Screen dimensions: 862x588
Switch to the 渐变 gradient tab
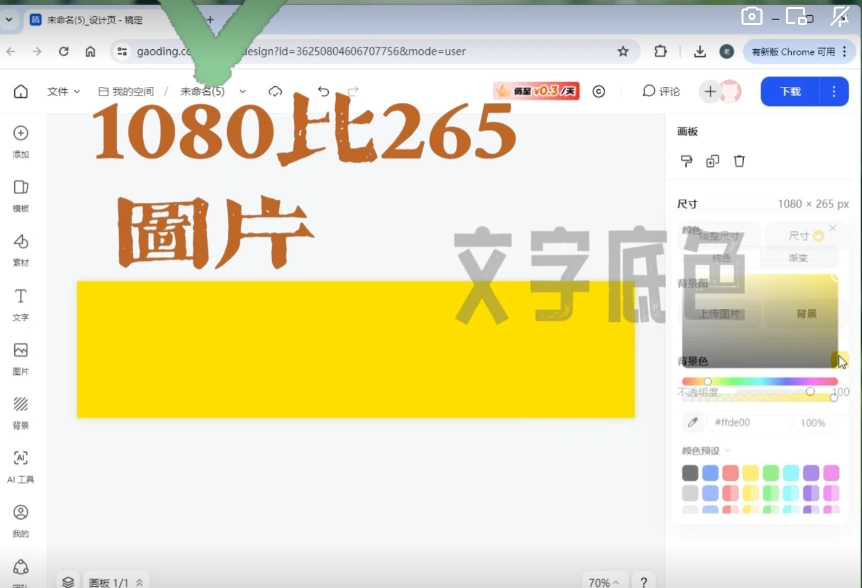[x=798, y=258]
